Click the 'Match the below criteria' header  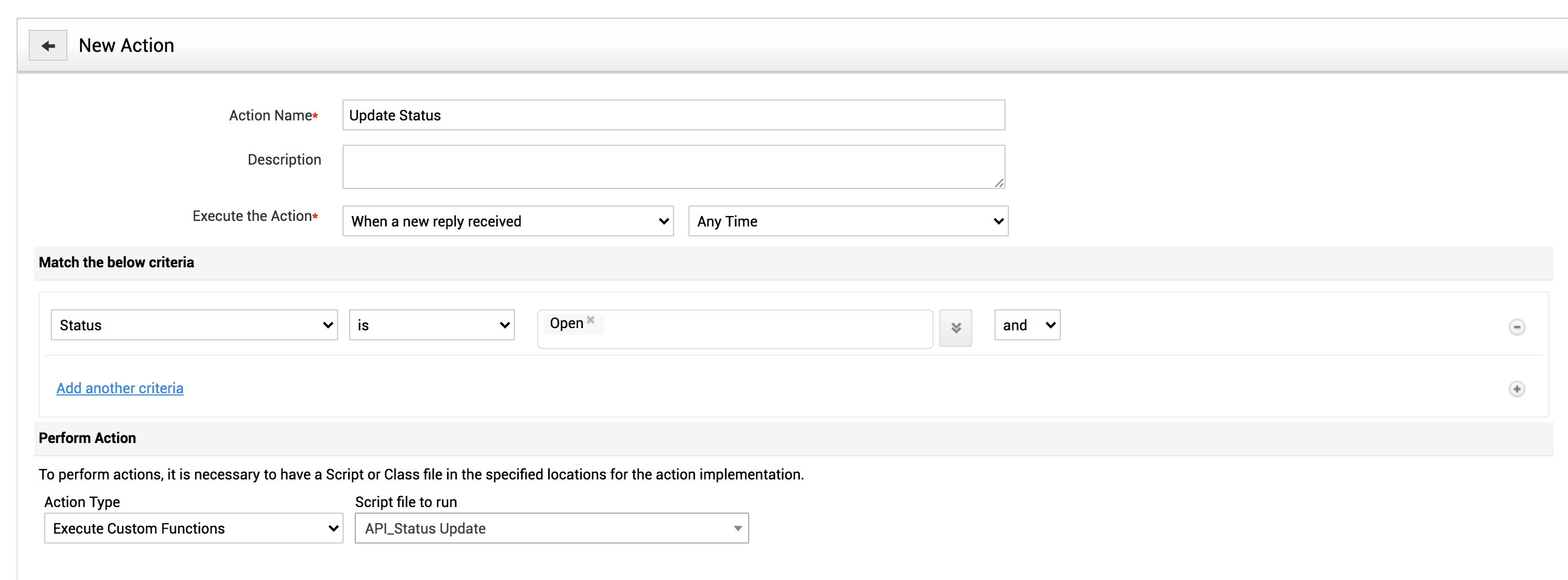point(116,262)
